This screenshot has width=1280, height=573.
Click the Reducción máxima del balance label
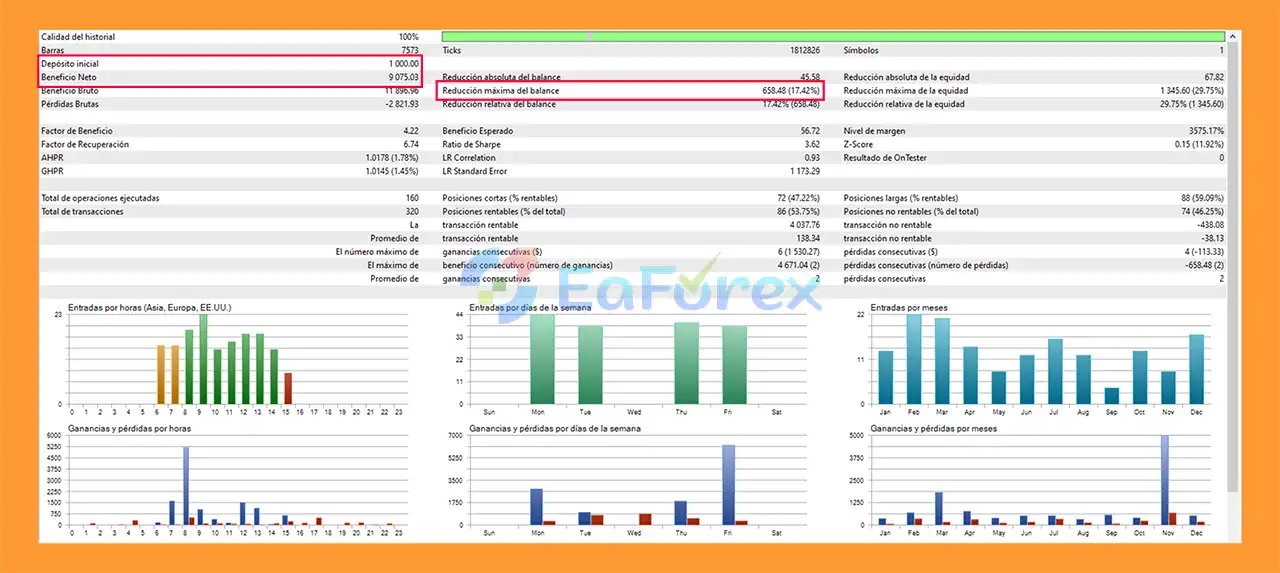(x=500, y=91)
